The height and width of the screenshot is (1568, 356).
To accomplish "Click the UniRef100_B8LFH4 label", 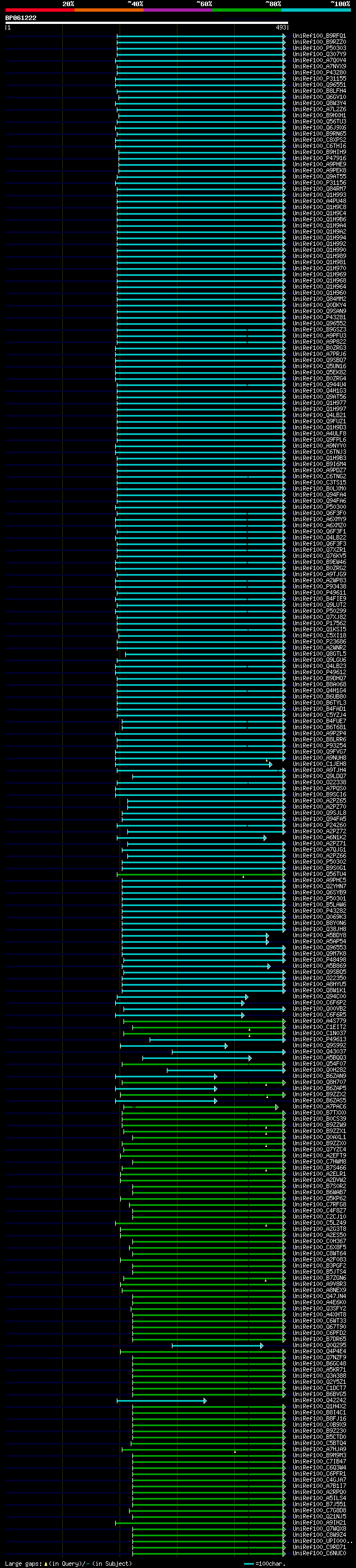I will click(319, 91).
